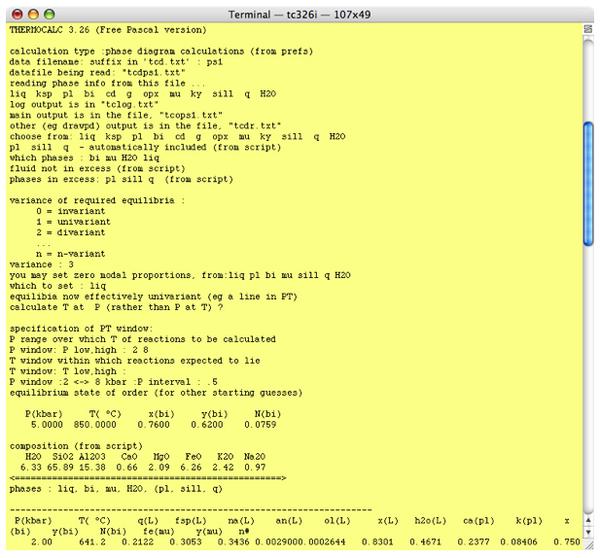The width and height of the screenshot is (600, 558).
Task: Click the '0 = invariant' line
Action: (x=70, y=211)
